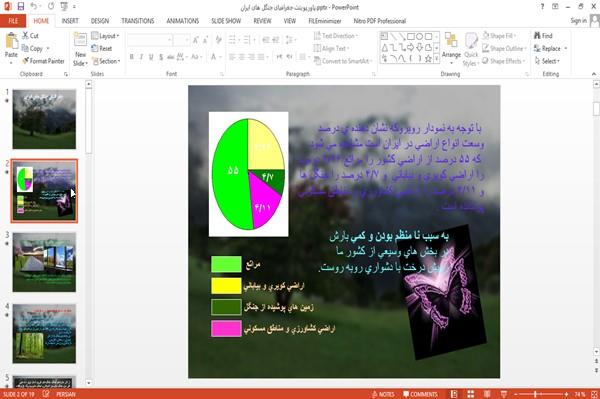Switch to the ANIMATIONS tab
600x399 pixels.
[183, 21]
